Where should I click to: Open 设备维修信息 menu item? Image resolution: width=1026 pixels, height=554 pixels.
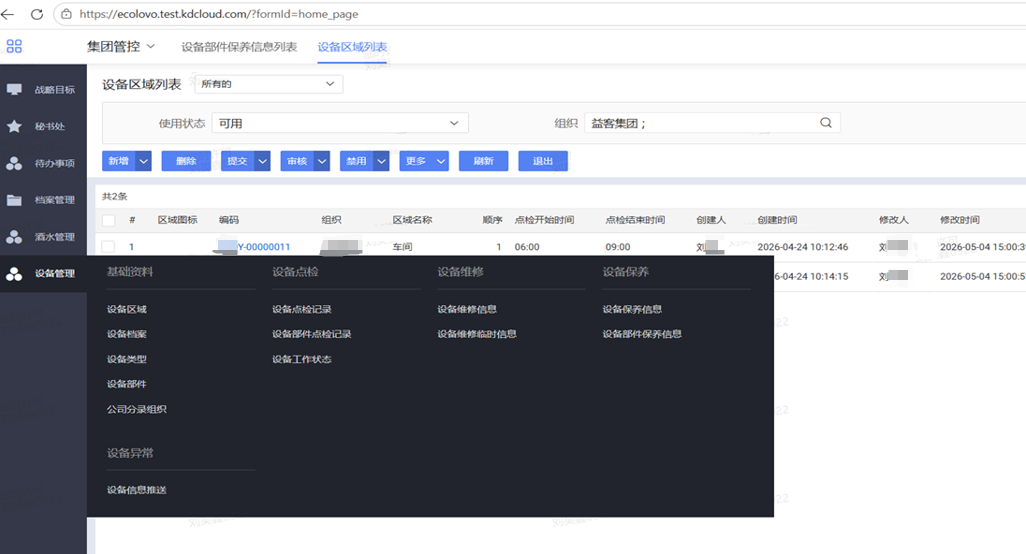coord(467,309)
